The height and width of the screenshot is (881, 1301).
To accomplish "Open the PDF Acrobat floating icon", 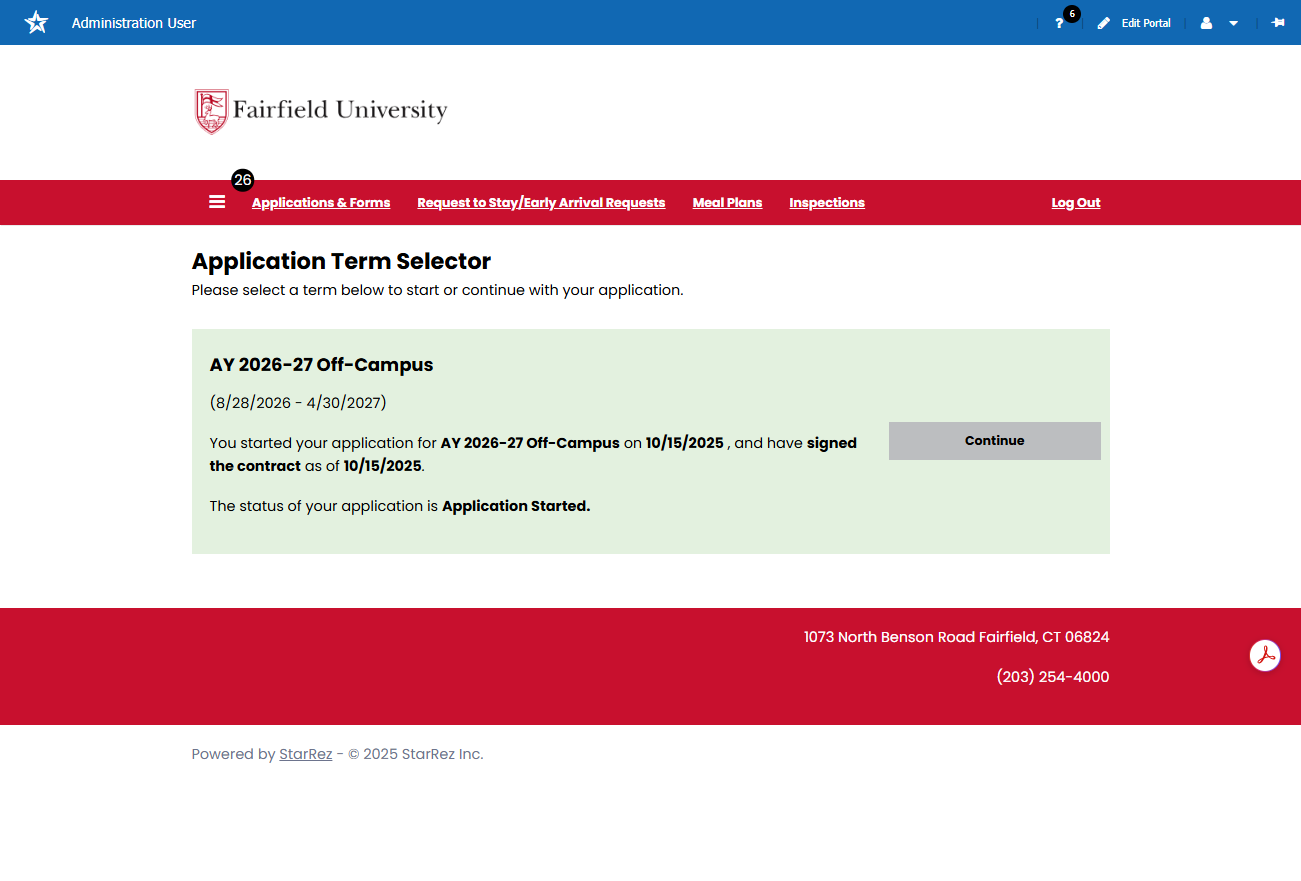I will (x=1266, y=656).
